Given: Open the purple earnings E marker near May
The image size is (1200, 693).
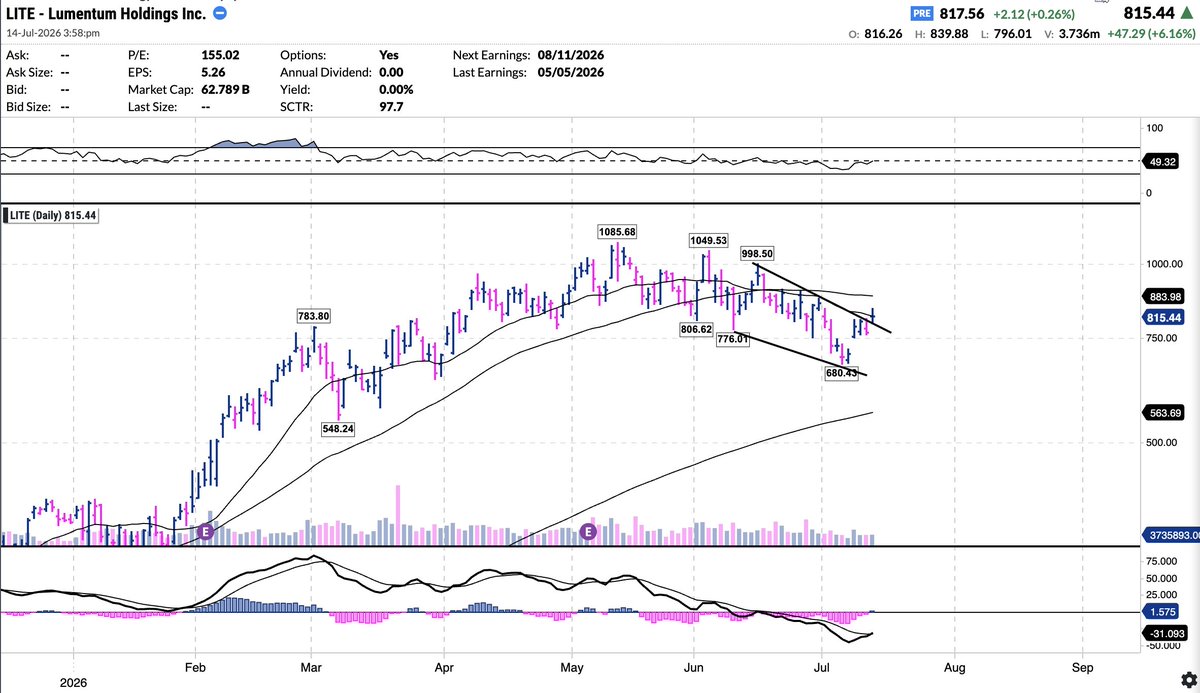Looking at the screenshot, I should click(x=589, y=531).
